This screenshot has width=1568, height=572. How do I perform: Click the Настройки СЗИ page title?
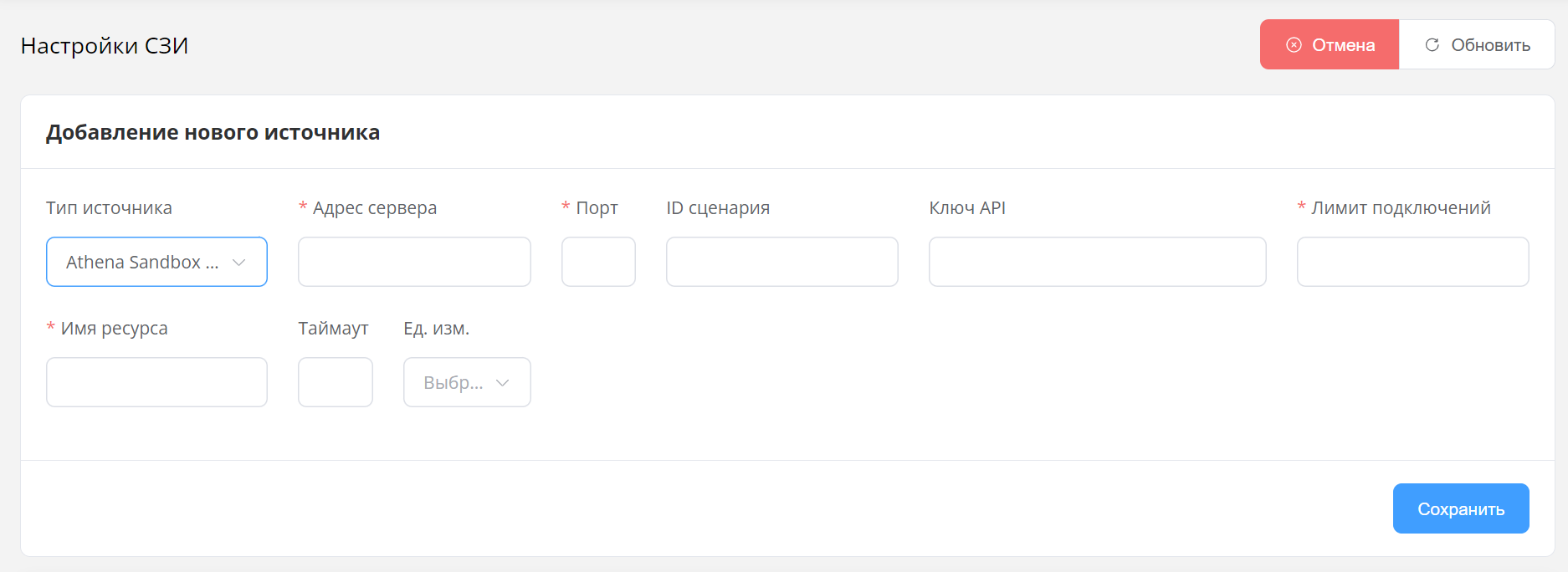(x=105, y=46)
